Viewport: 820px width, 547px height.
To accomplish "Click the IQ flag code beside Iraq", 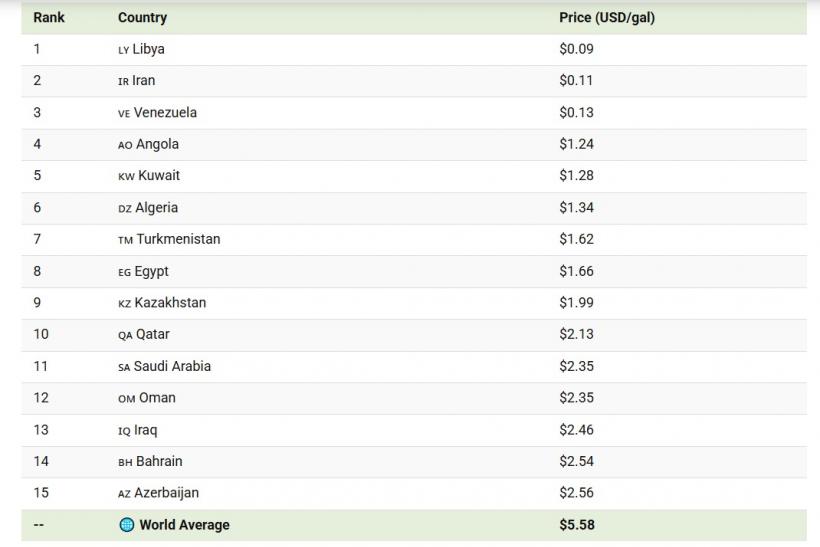I will coord(124,431).
